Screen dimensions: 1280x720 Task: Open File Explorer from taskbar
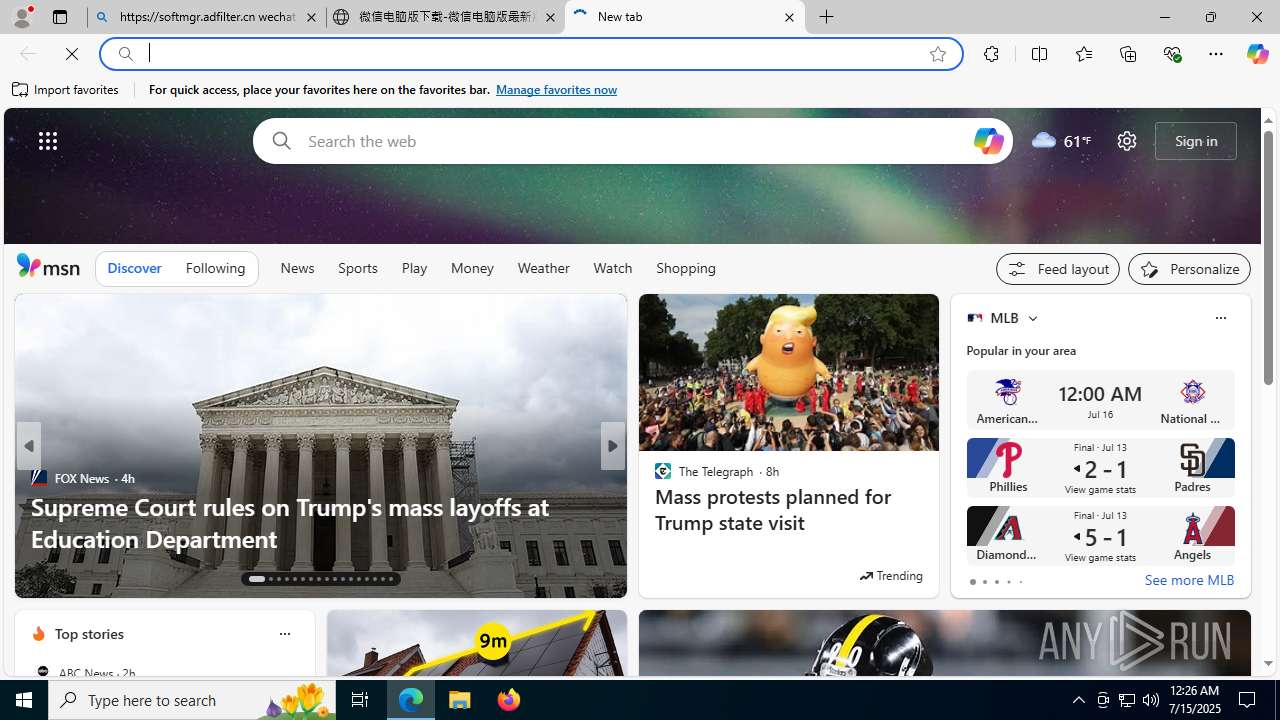[460, 700]
